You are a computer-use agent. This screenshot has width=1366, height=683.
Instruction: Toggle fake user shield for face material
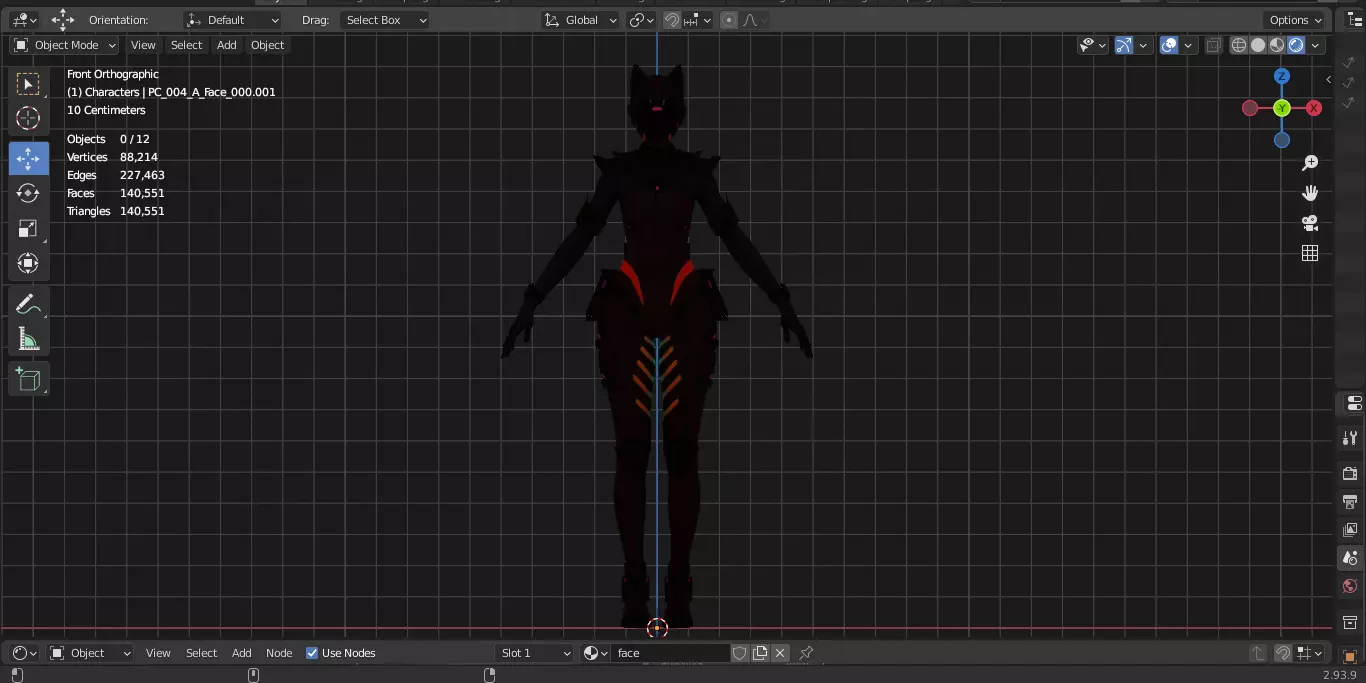pyautogui.click(x=740, y=653)
